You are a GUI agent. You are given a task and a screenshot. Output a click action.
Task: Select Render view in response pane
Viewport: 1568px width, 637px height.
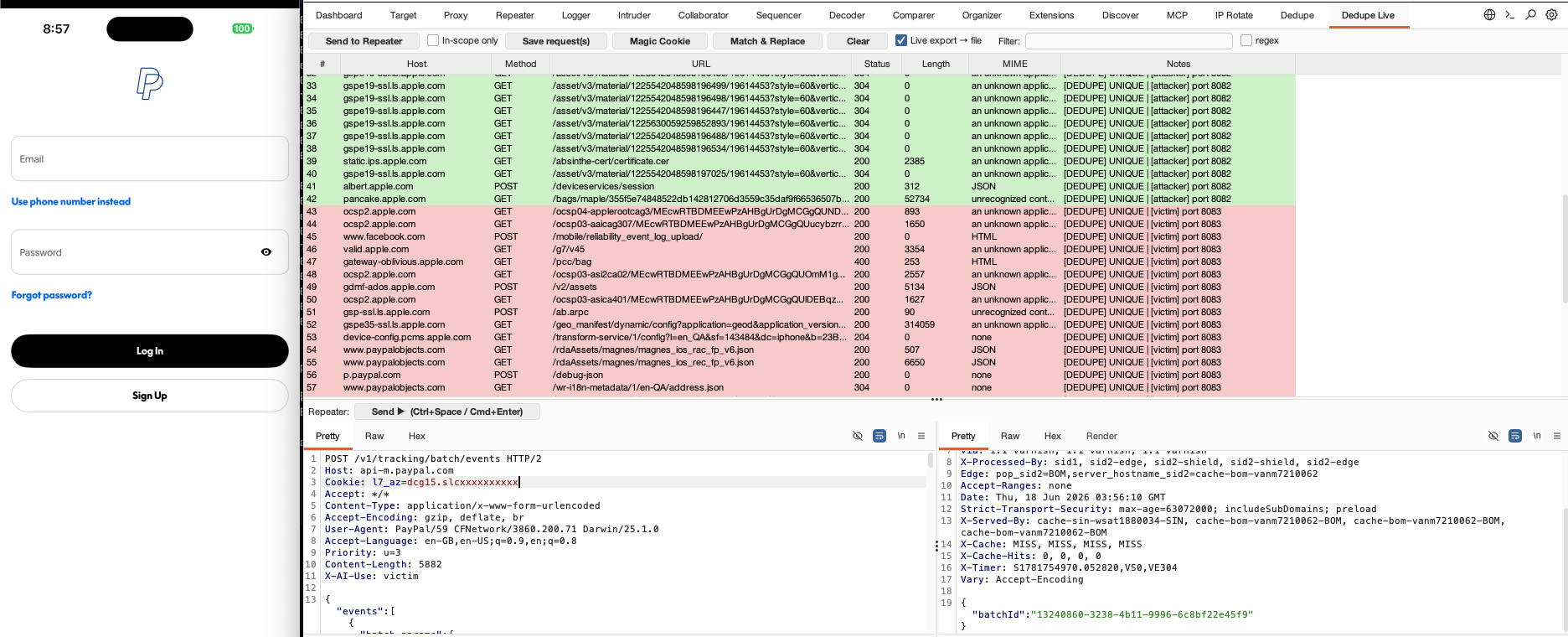point(1101,436)
